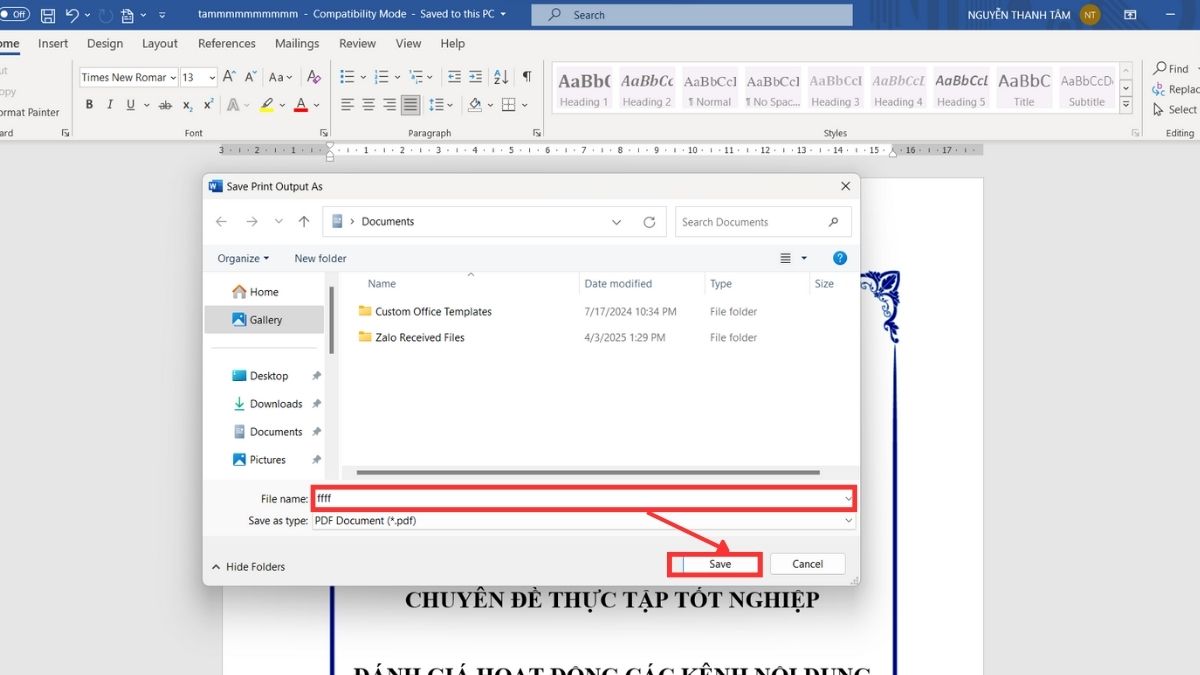Apply Title style from gallery

(1024, 90)
